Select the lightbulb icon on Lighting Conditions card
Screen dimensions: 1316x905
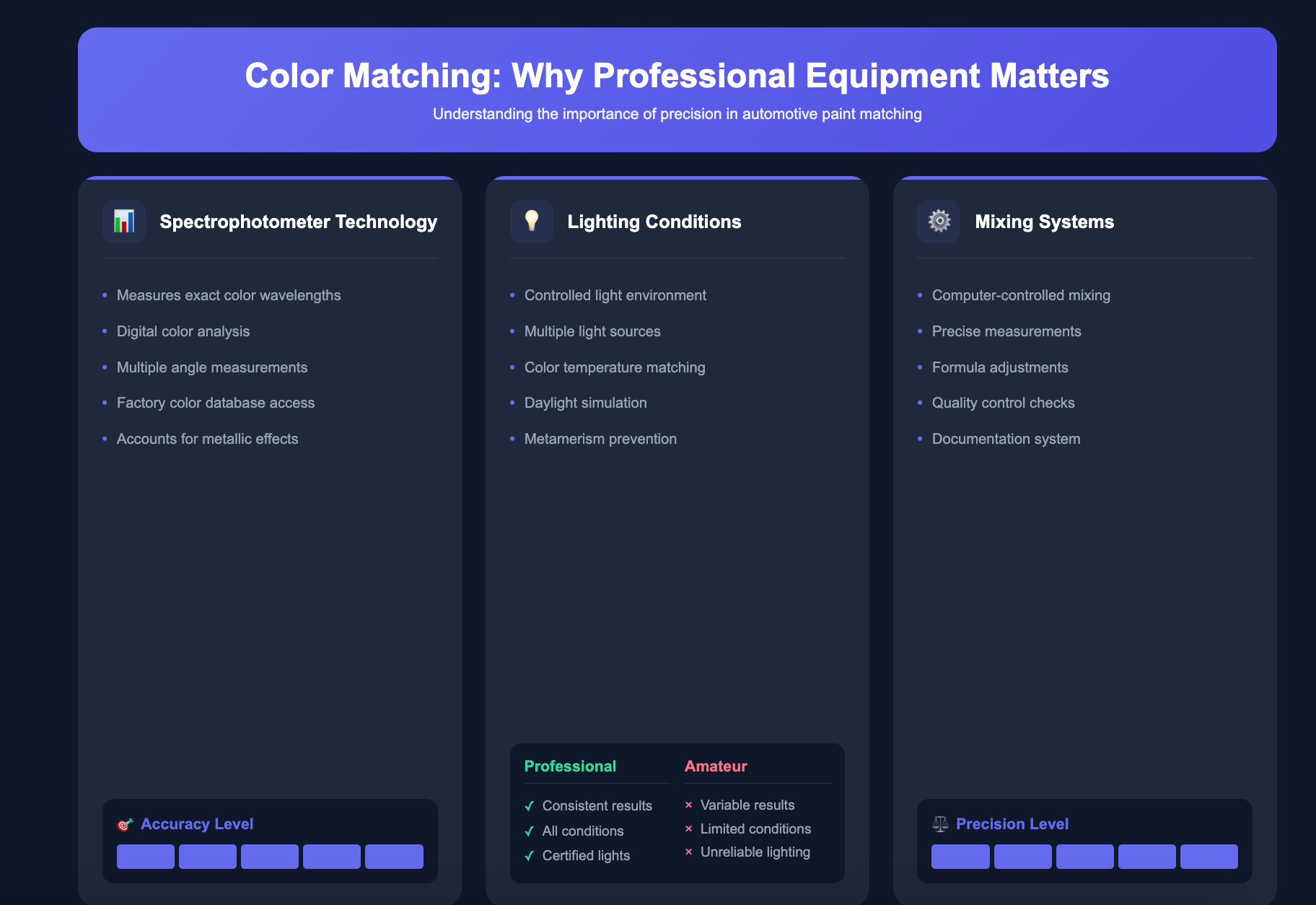click(x=531, y=222)
